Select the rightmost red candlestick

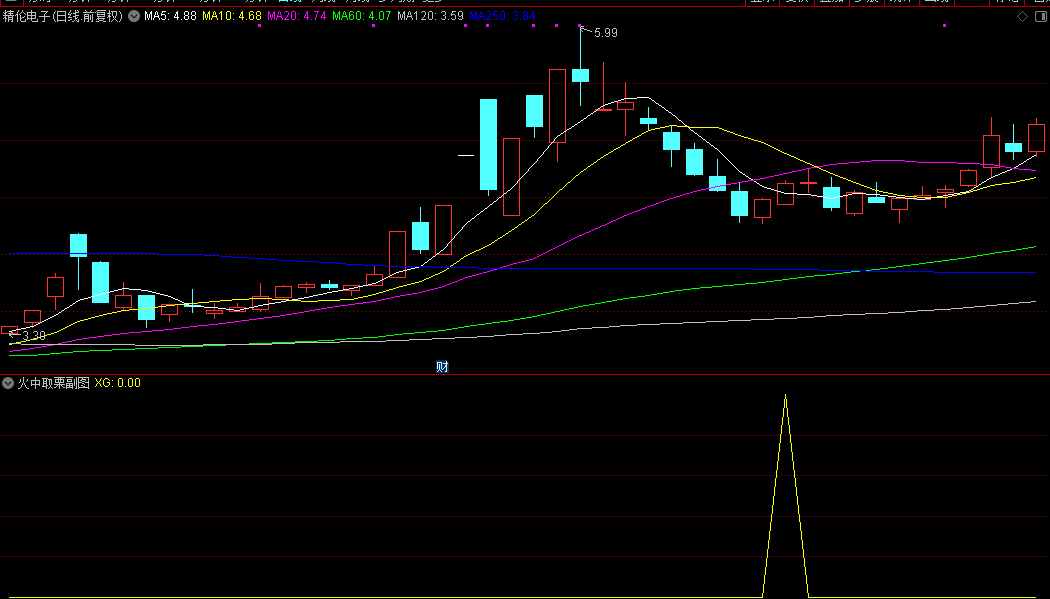1037,138
